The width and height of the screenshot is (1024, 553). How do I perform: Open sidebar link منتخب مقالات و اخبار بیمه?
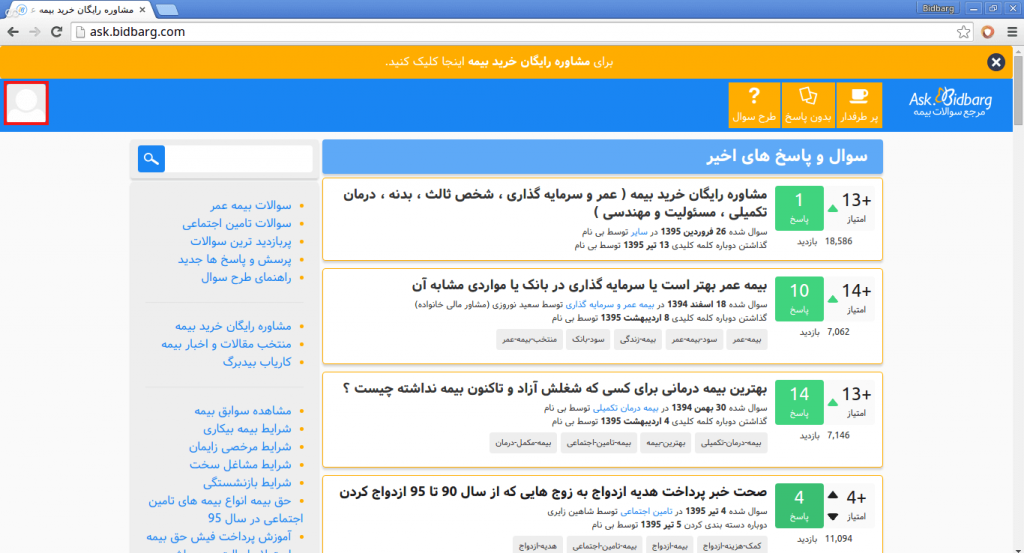(x=227, y=344)
